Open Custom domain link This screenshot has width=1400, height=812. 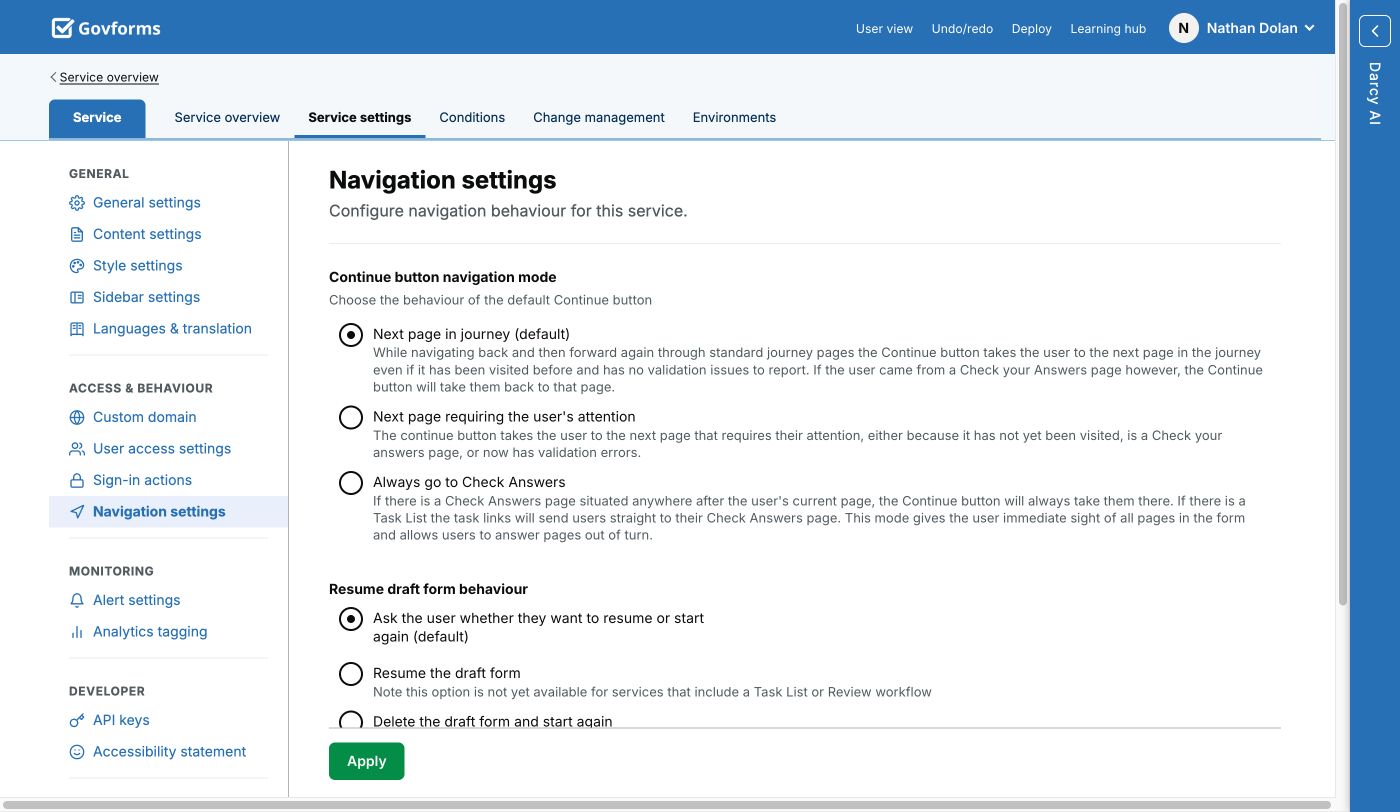click(x=145, y=417)
